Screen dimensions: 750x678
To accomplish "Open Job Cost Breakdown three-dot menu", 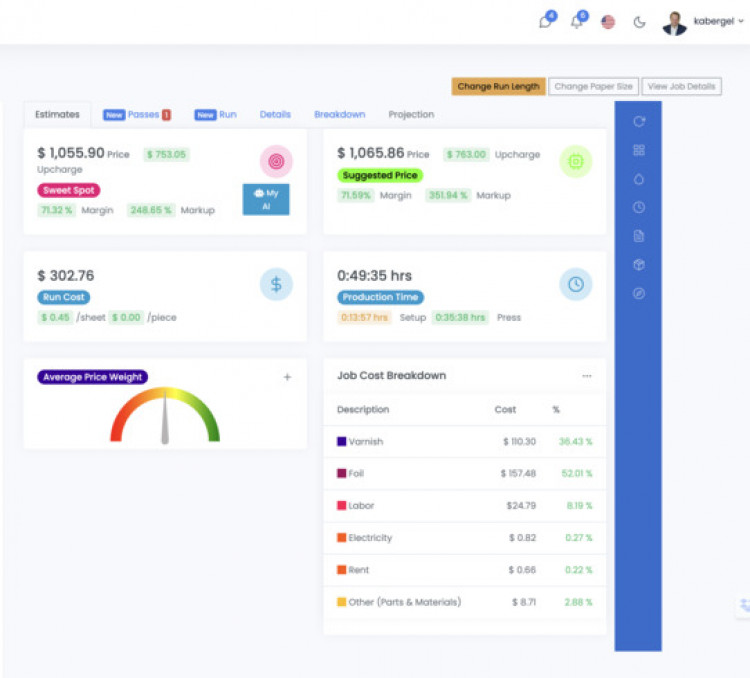I will click(587, 376).
